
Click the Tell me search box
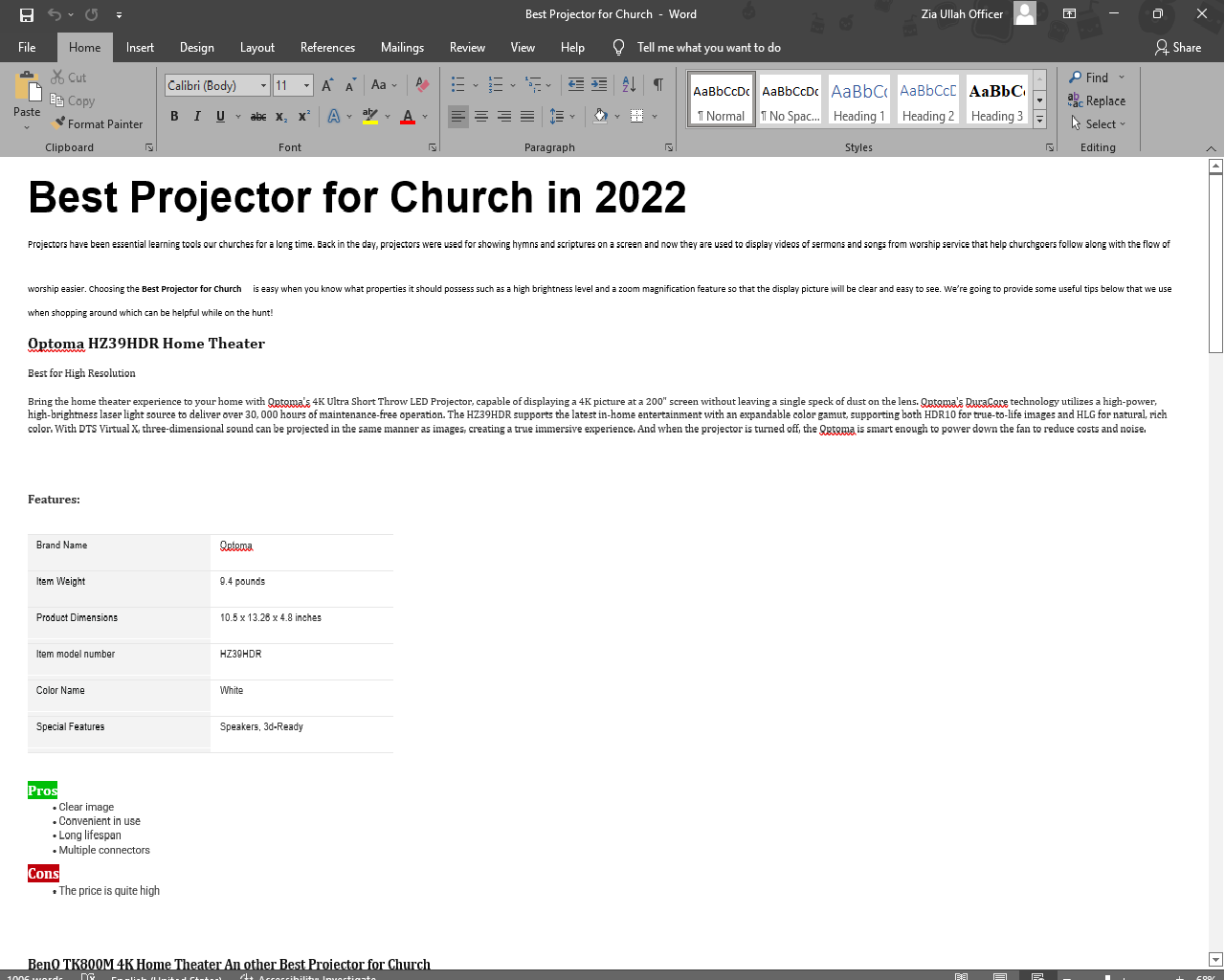pos(708,47)
